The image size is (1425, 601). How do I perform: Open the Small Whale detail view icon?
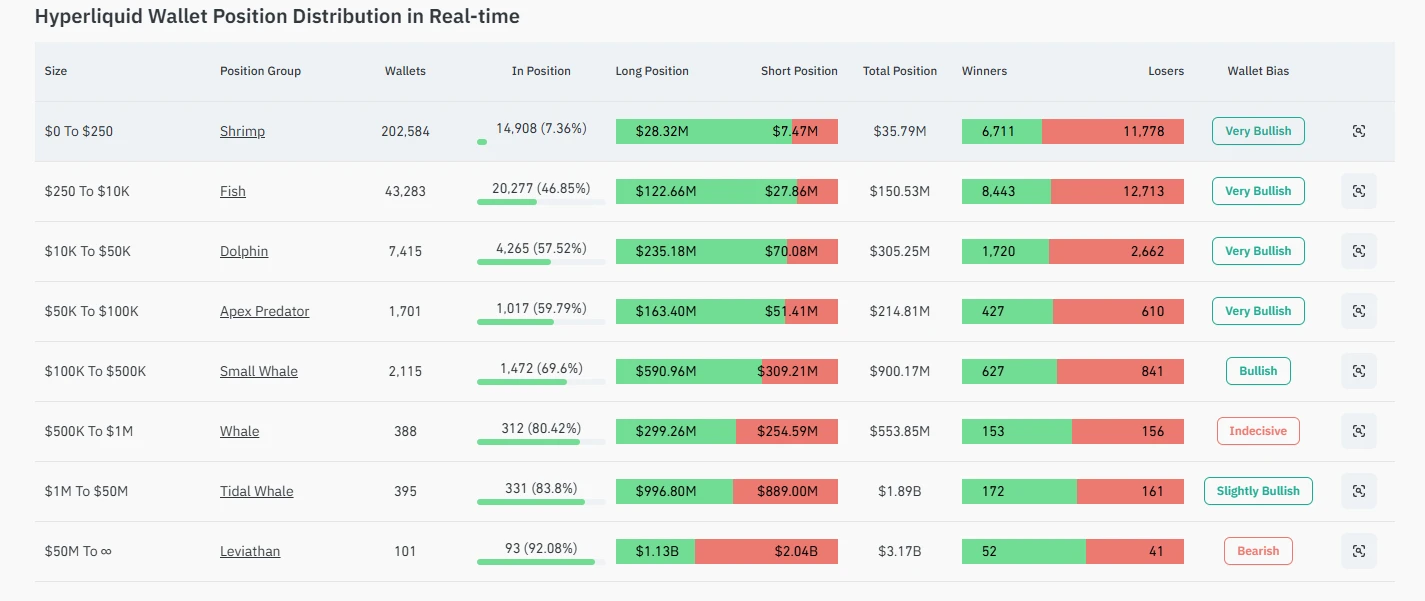pos(1358,371)
